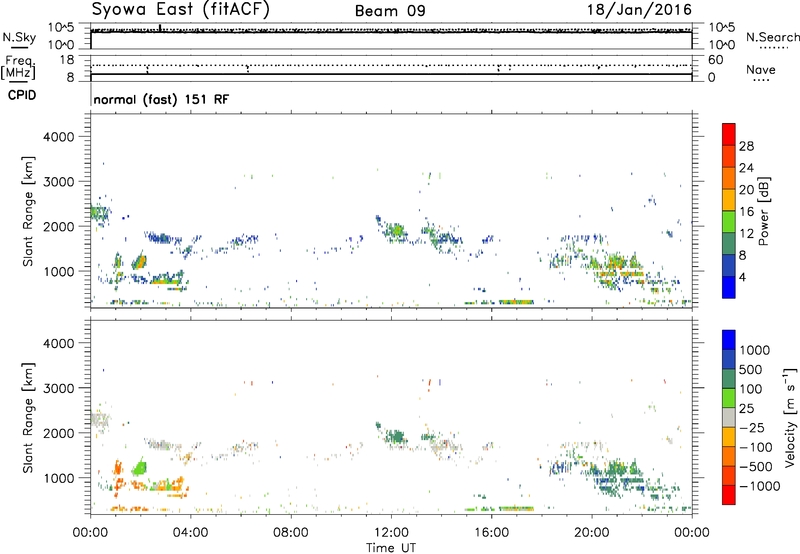Click the '18' frequency axis tick
800x554 pixels.
click(67, 60)
